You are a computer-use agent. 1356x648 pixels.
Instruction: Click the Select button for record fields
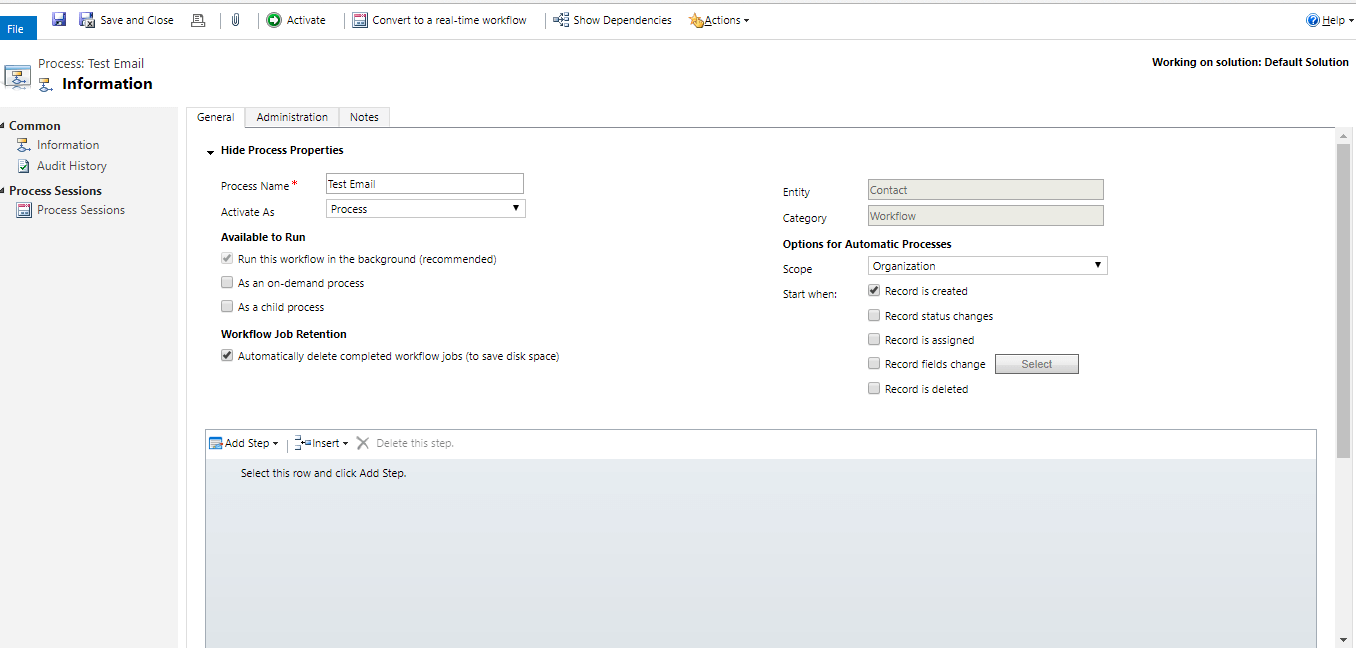[1036, 364]
